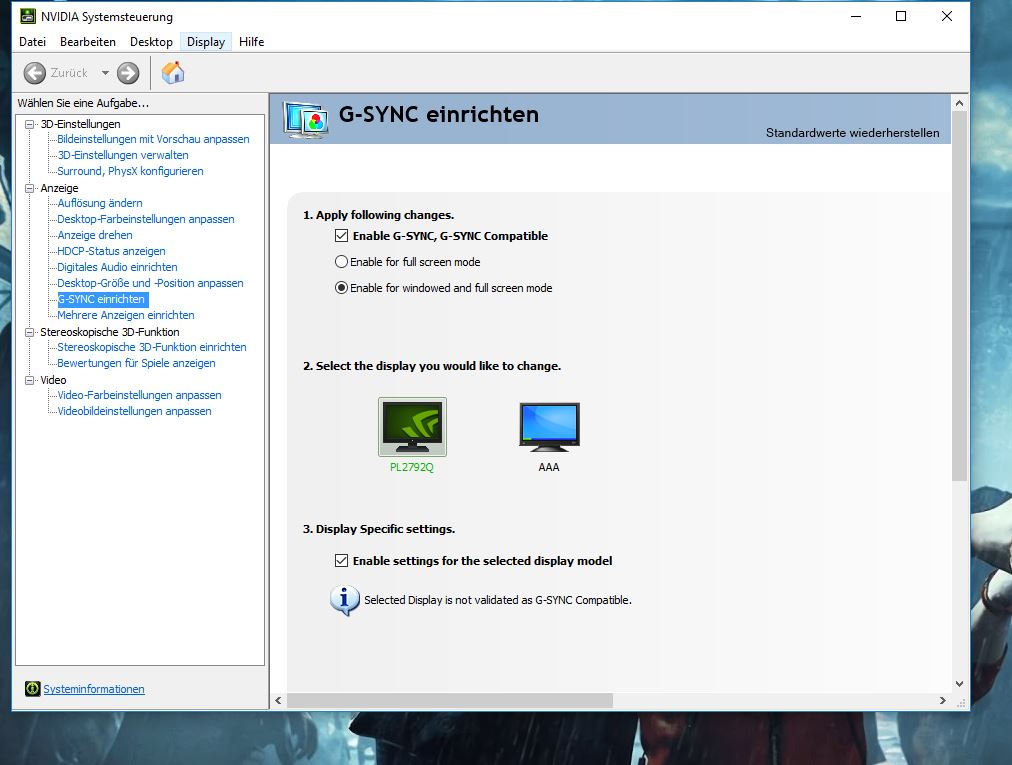Viewport: 1012px width, 765px height.
Task: Open Desktop-Größe und -Position anpassen
Action: click(150, 283)
